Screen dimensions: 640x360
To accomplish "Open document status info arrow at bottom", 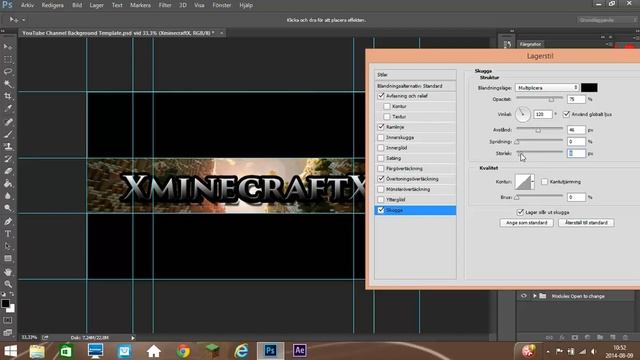I will [133, 338].
